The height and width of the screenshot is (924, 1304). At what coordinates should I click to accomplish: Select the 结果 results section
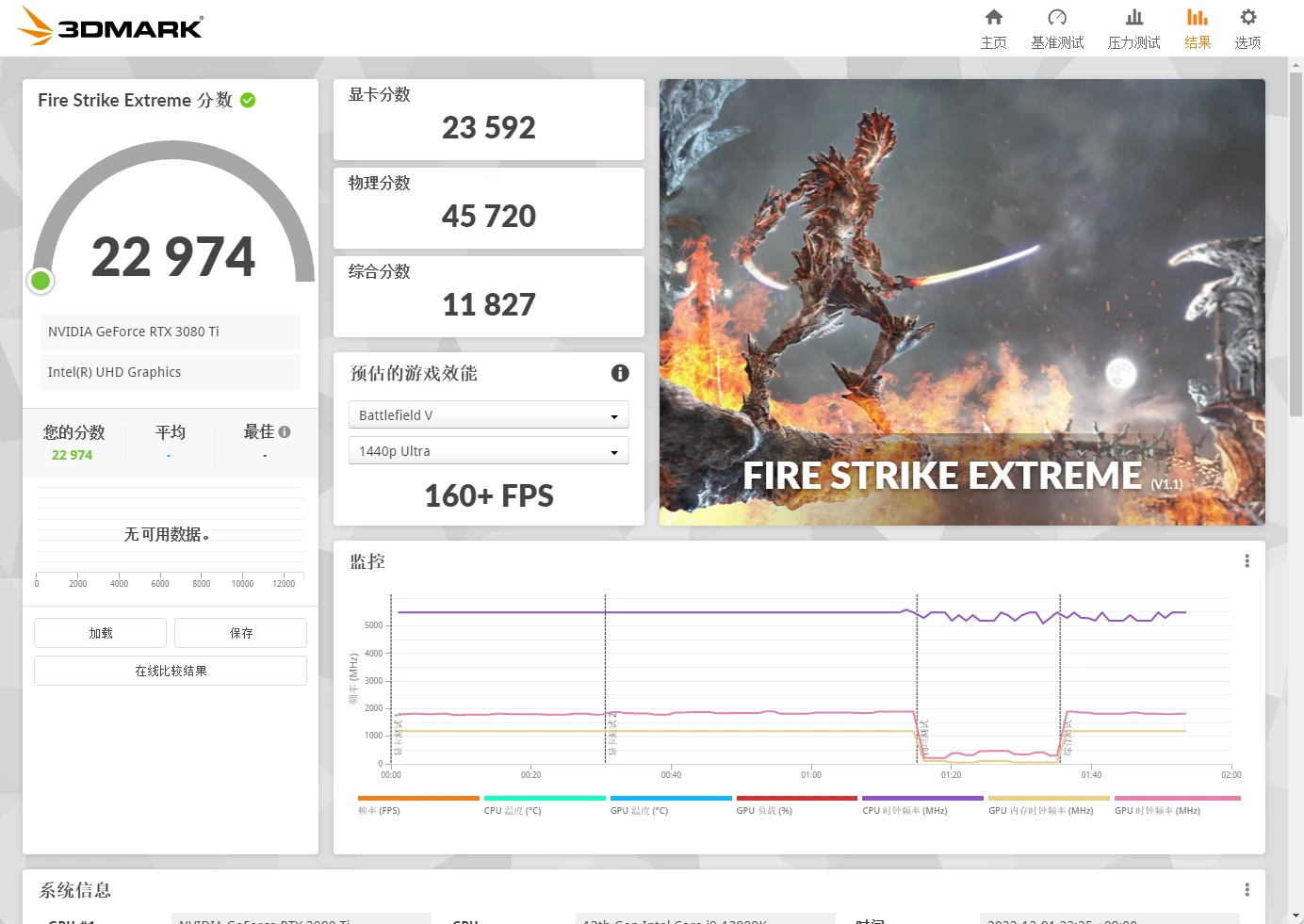[1197, 26]
